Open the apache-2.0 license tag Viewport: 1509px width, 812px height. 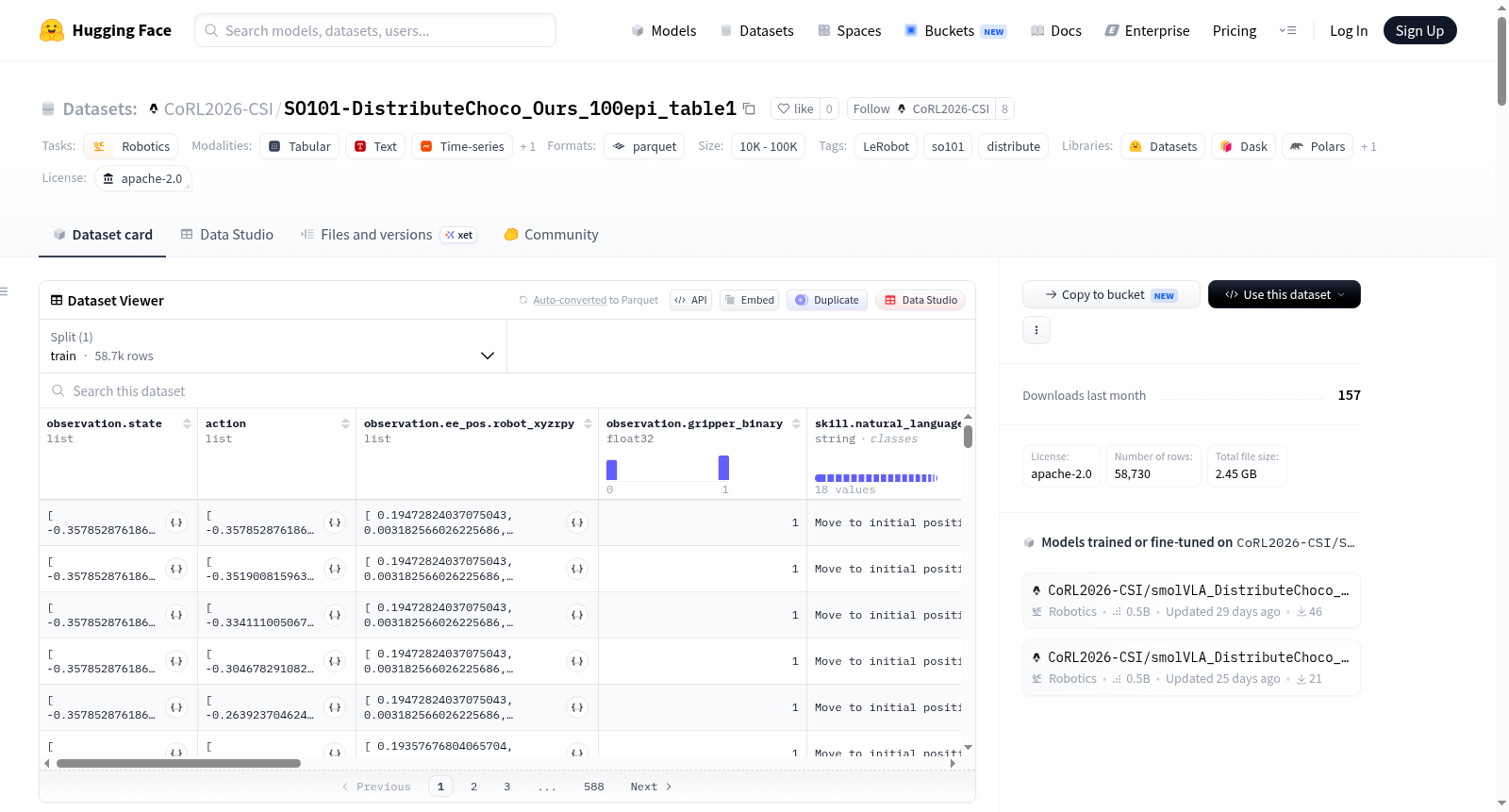click(x=143, y=178)
